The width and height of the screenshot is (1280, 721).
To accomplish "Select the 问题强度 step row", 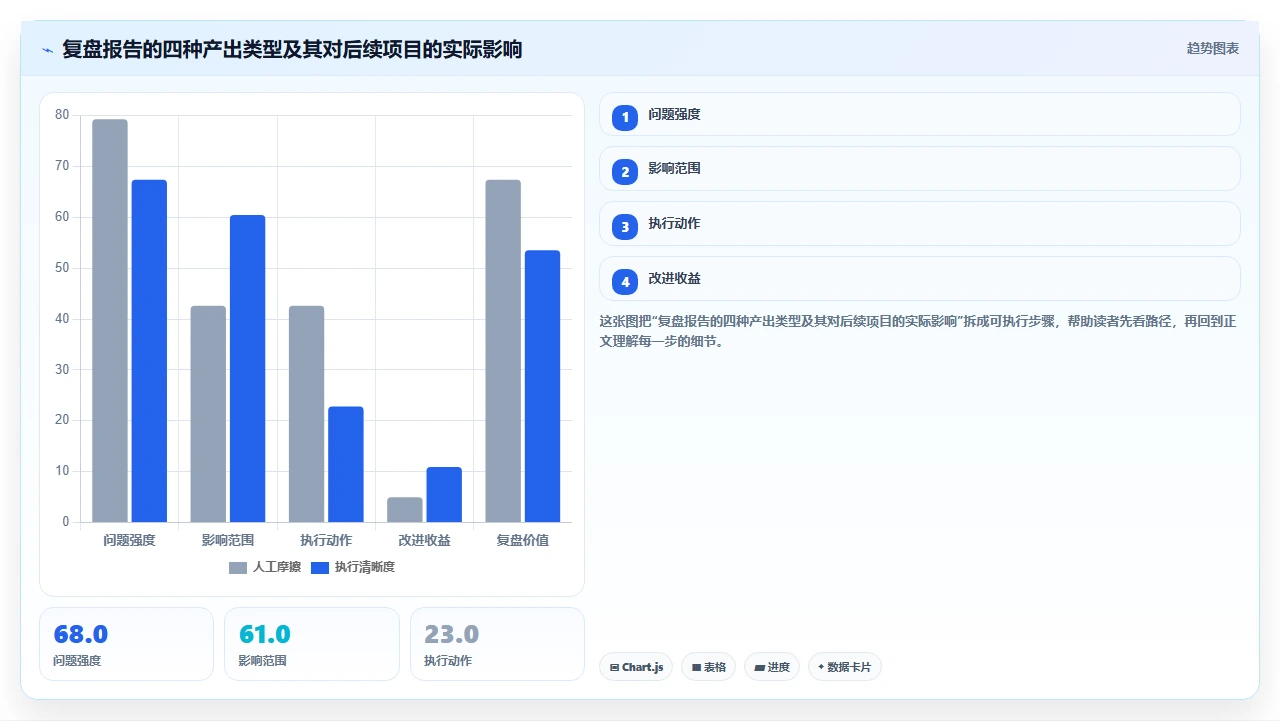I will coord(920,114).
